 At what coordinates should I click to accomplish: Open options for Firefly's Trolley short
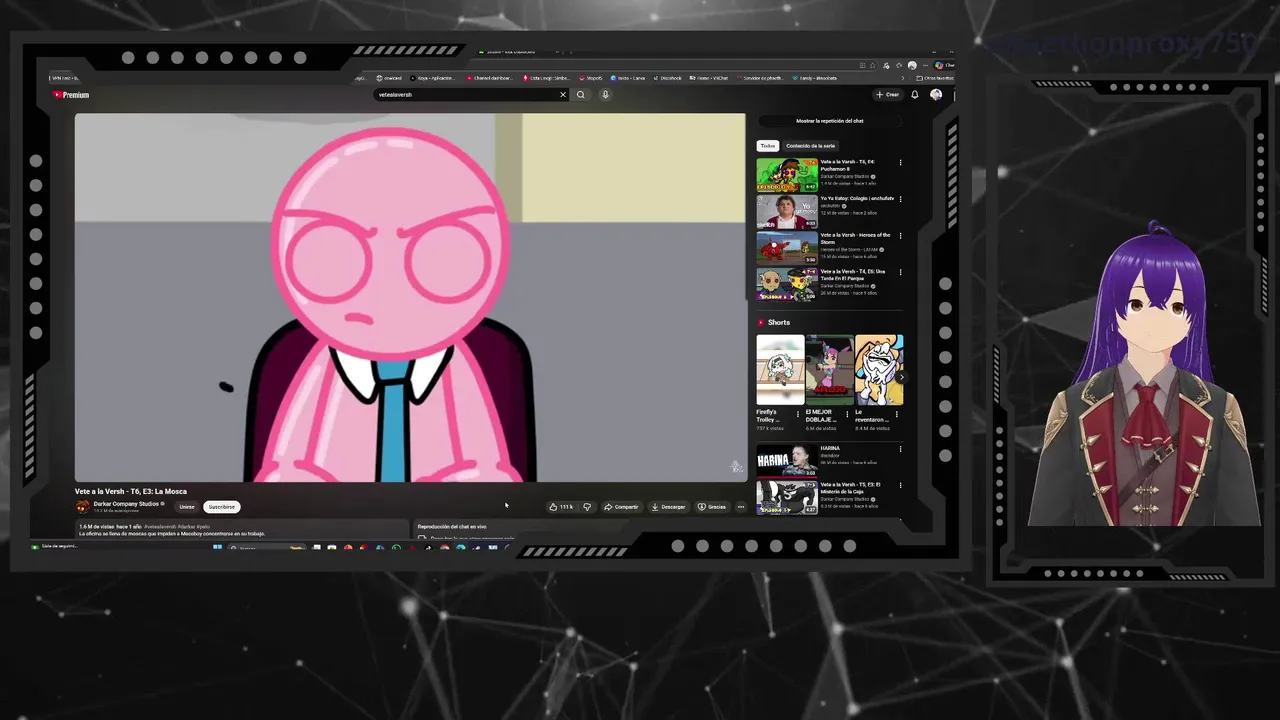pyautogui.click(x=799, y=413)
